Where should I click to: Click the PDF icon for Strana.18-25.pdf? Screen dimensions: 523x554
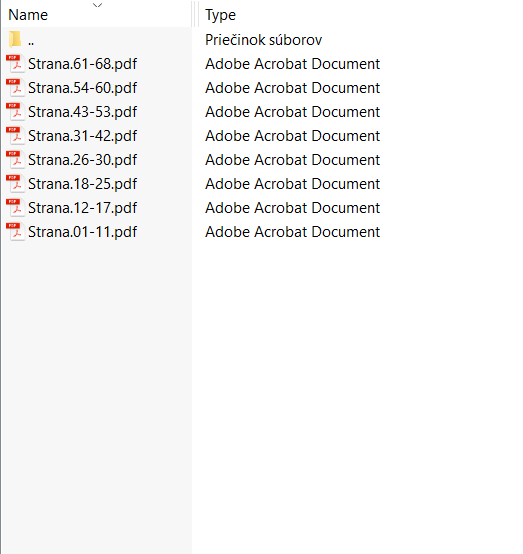tap(15, 184)
